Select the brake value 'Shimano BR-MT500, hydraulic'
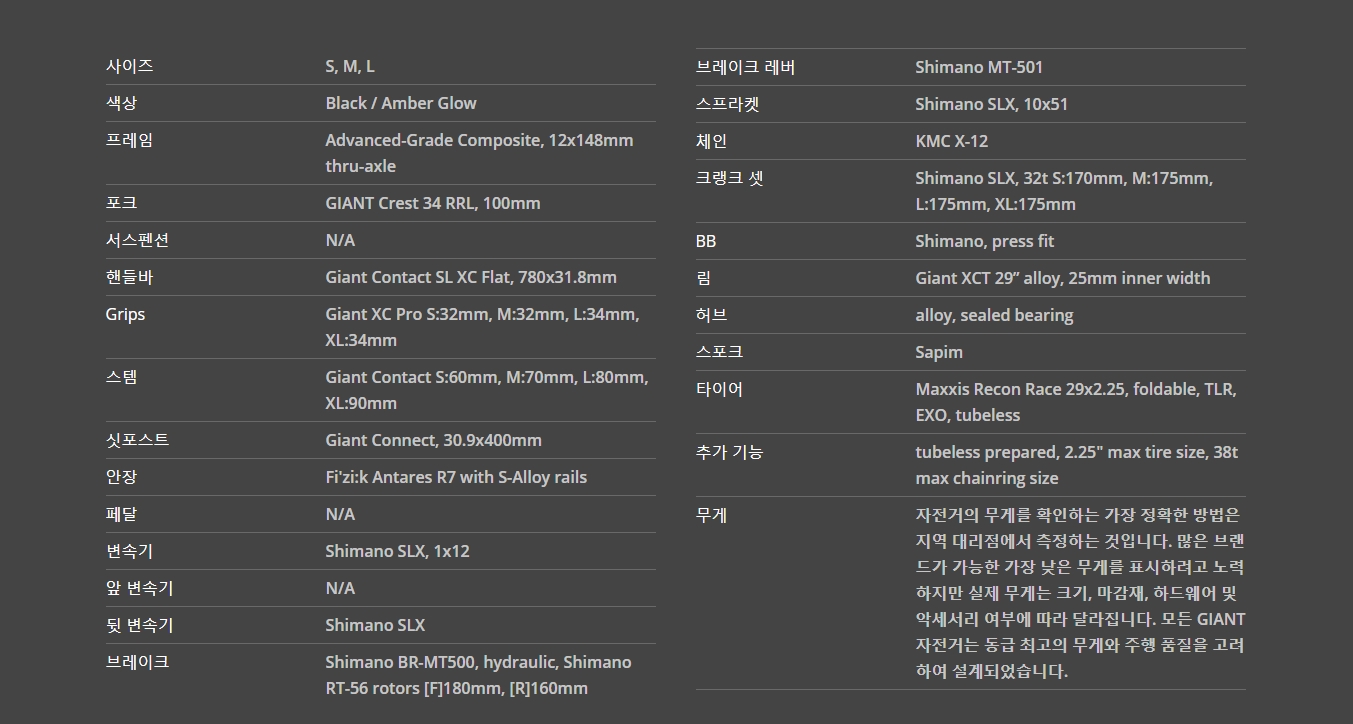This screenshot has height=724, width=1353. [441, 662]
